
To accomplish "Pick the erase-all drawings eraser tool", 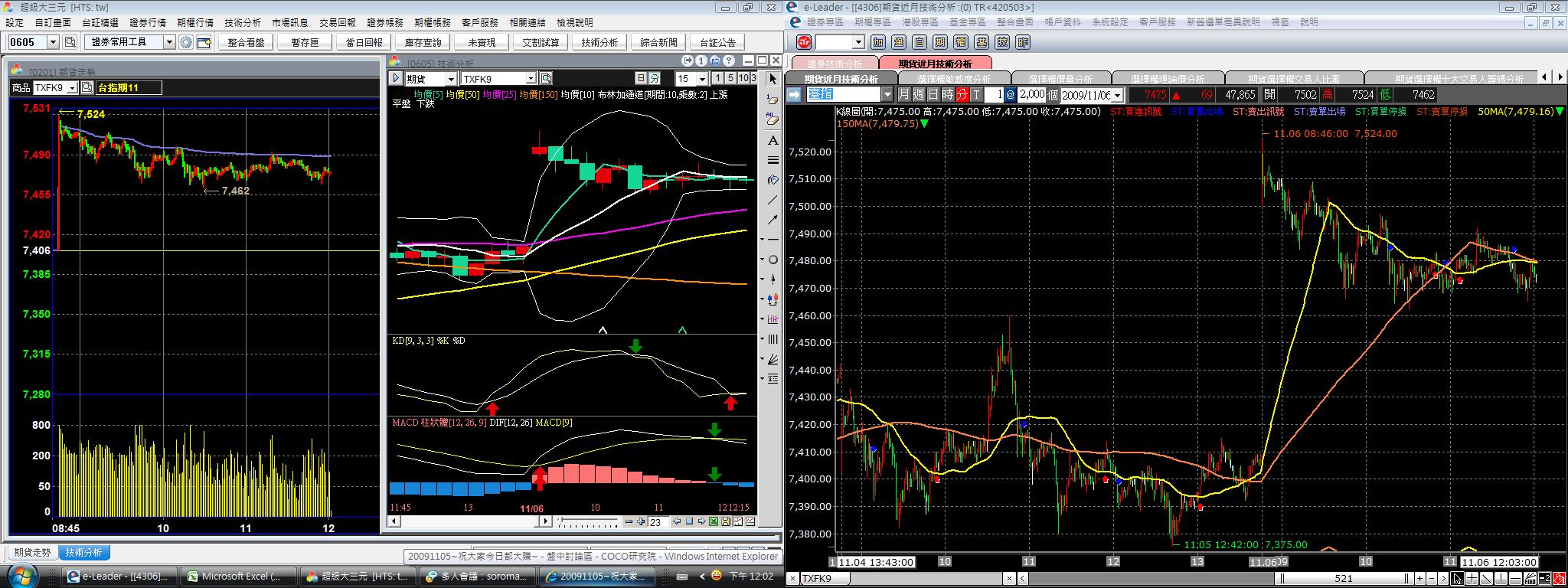I will pos(773,119).
